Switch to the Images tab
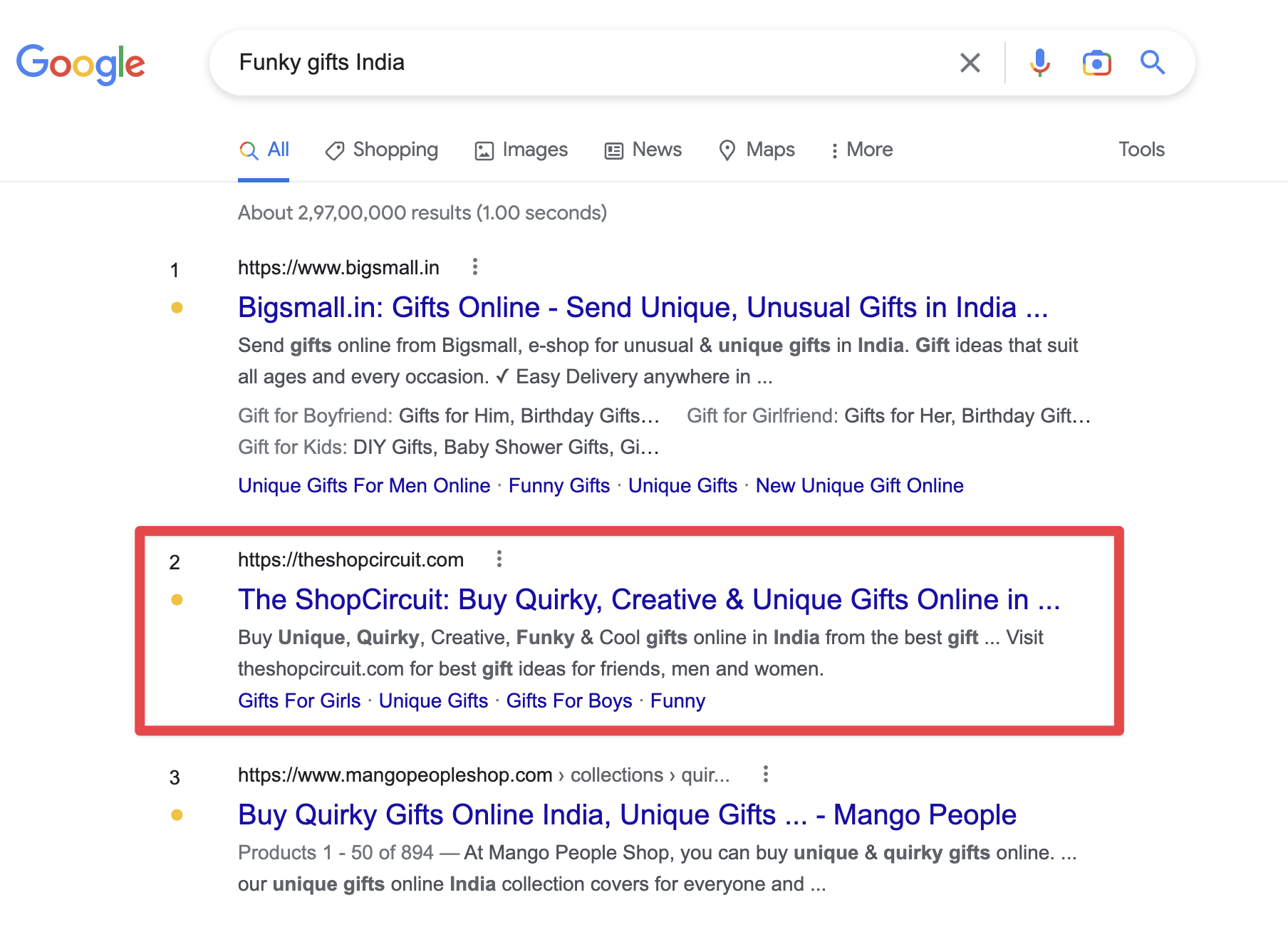Screen dimensions: 1288x942 [521, 150]
